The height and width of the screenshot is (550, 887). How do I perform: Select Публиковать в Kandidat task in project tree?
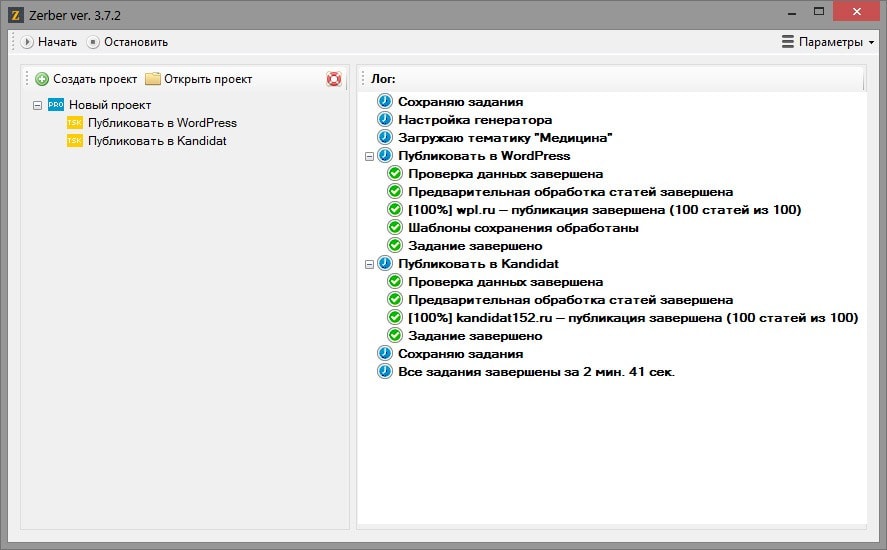tap(157, 141)
